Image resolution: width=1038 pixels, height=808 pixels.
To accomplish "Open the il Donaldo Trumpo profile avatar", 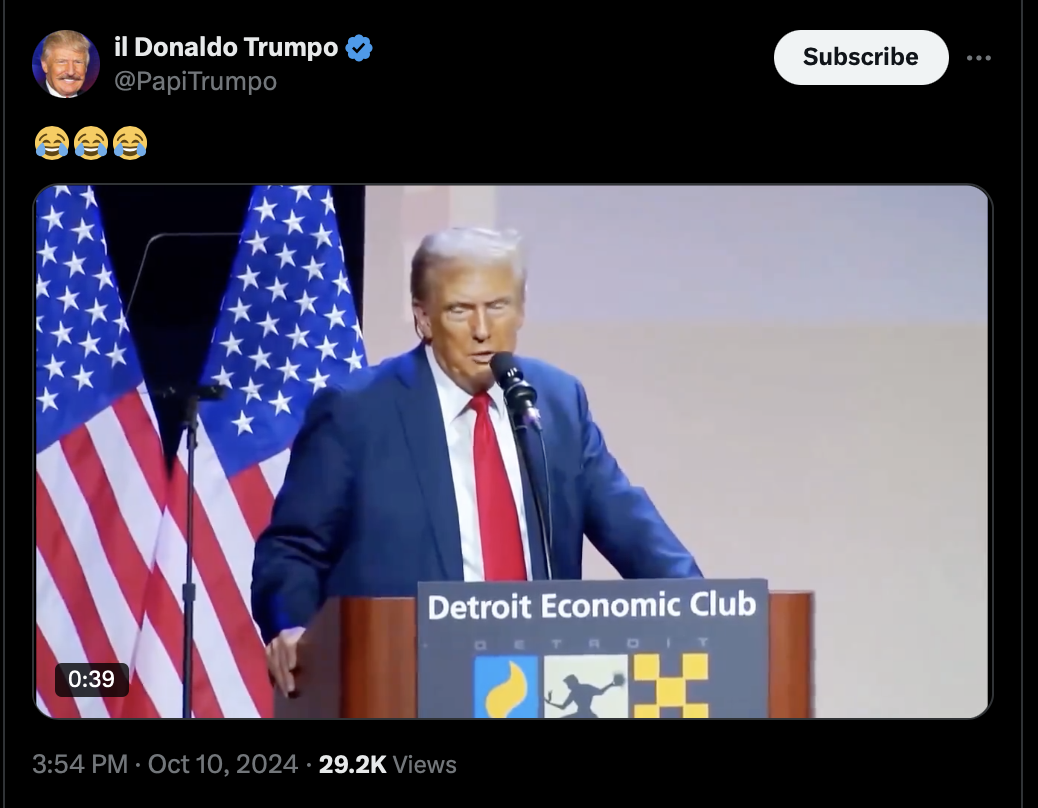I will pos(66,64).
